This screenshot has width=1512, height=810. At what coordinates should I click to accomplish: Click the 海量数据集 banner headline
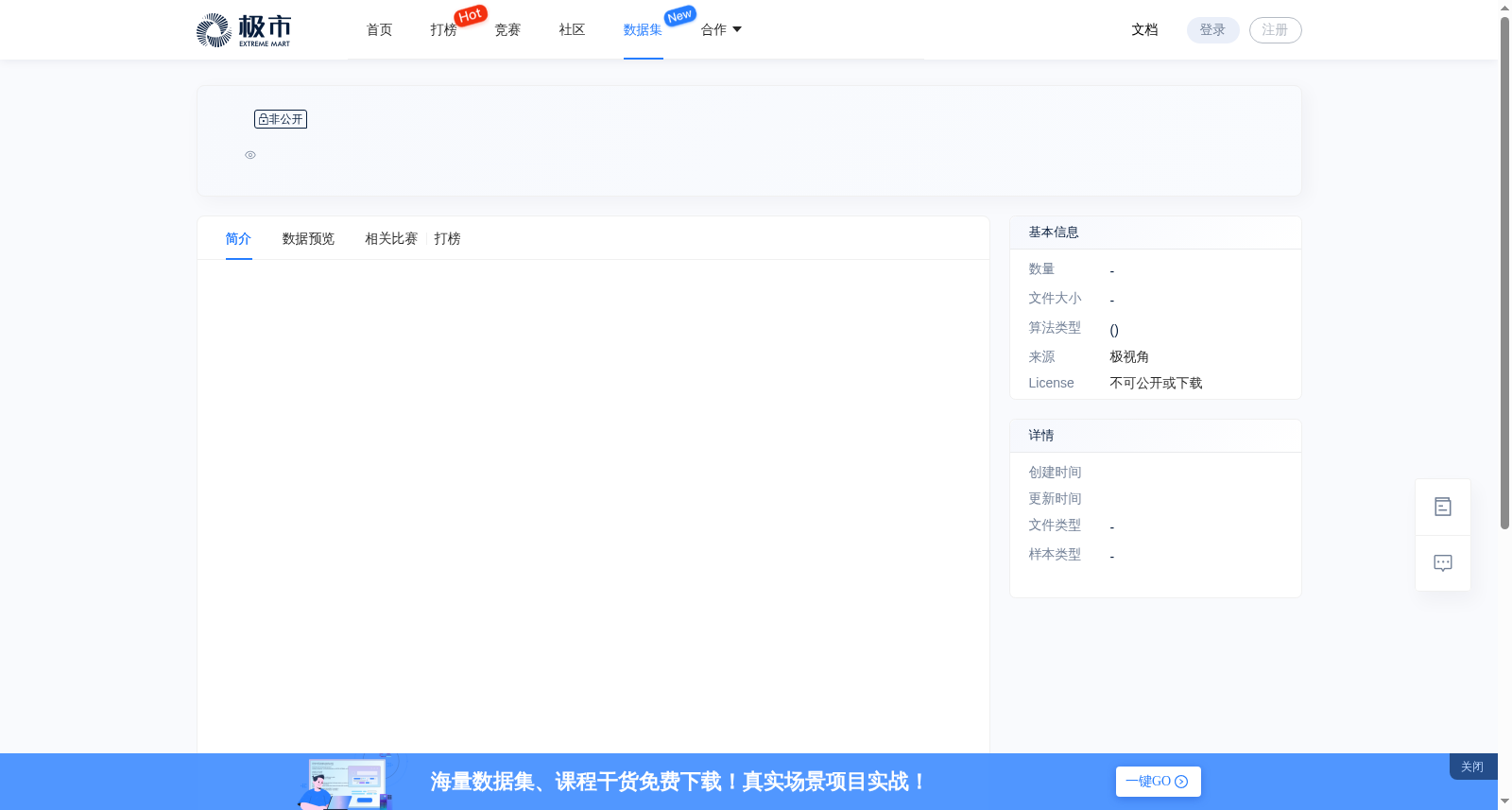pyautogui.click(x=678, y=782)
